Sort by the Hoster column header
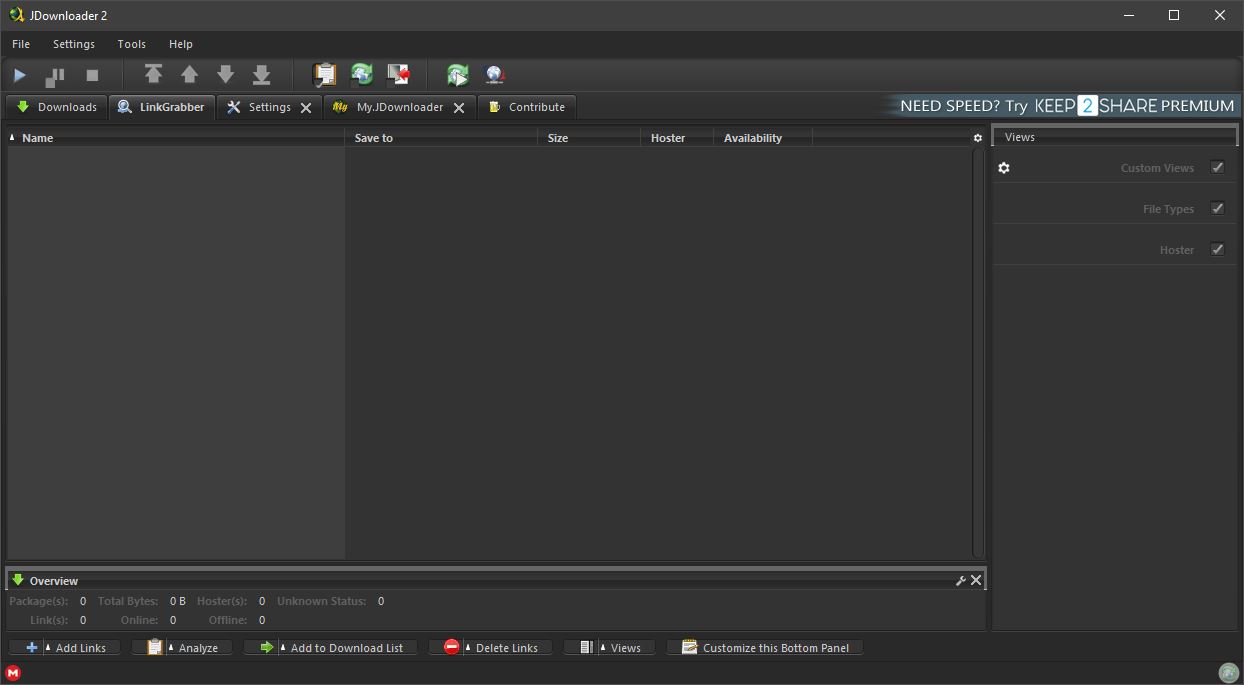1244x685 pixels. coord(677,138)
